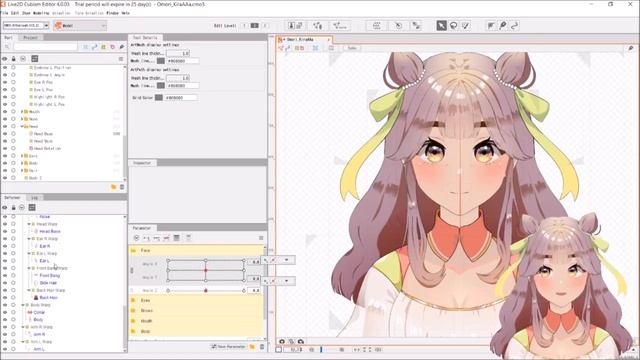Toggle the lock circle for Ear R deformer
This screenshot has width=640, height=360.
pyautogui.click(x=13, y=246)
